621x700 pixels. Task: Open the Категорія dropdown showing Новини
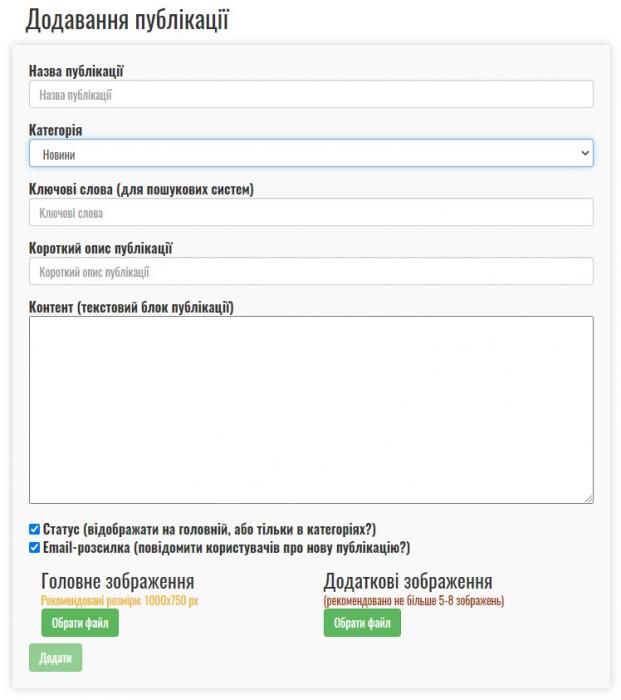[x=311, y=153]
